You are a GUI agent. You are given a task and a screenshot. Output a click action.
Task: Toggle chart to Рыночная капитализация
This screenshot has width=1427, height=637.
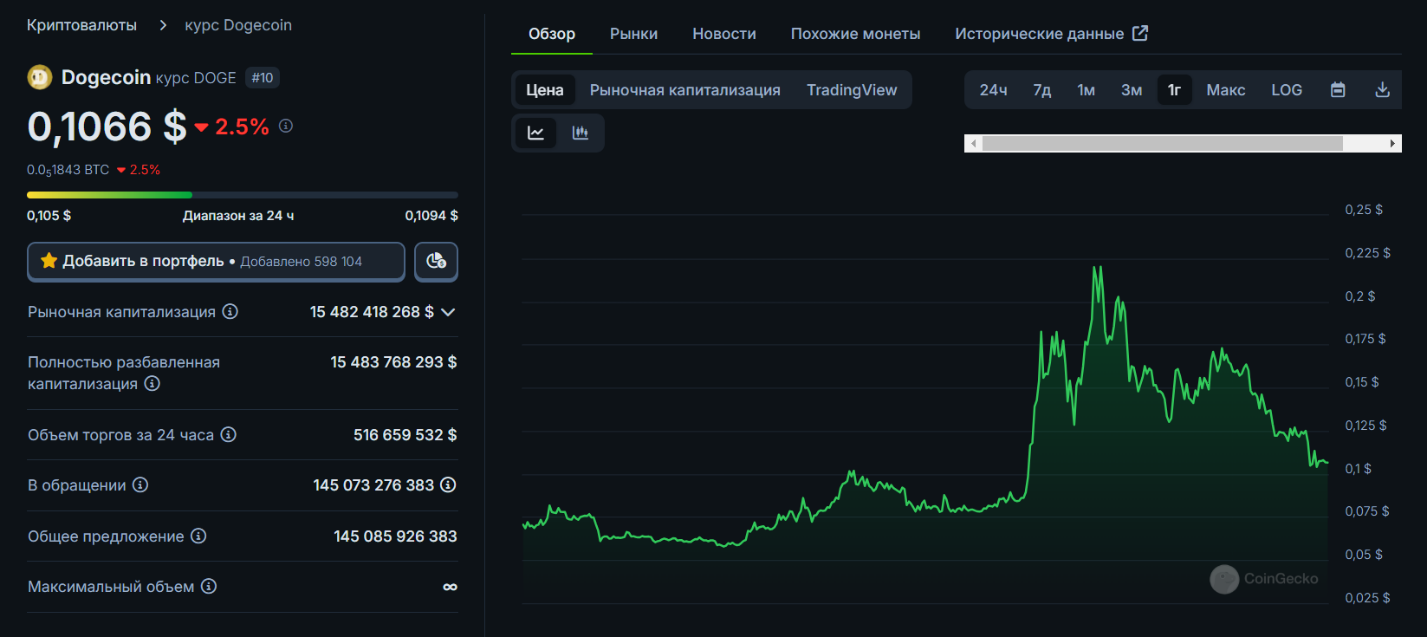point(684,90)
